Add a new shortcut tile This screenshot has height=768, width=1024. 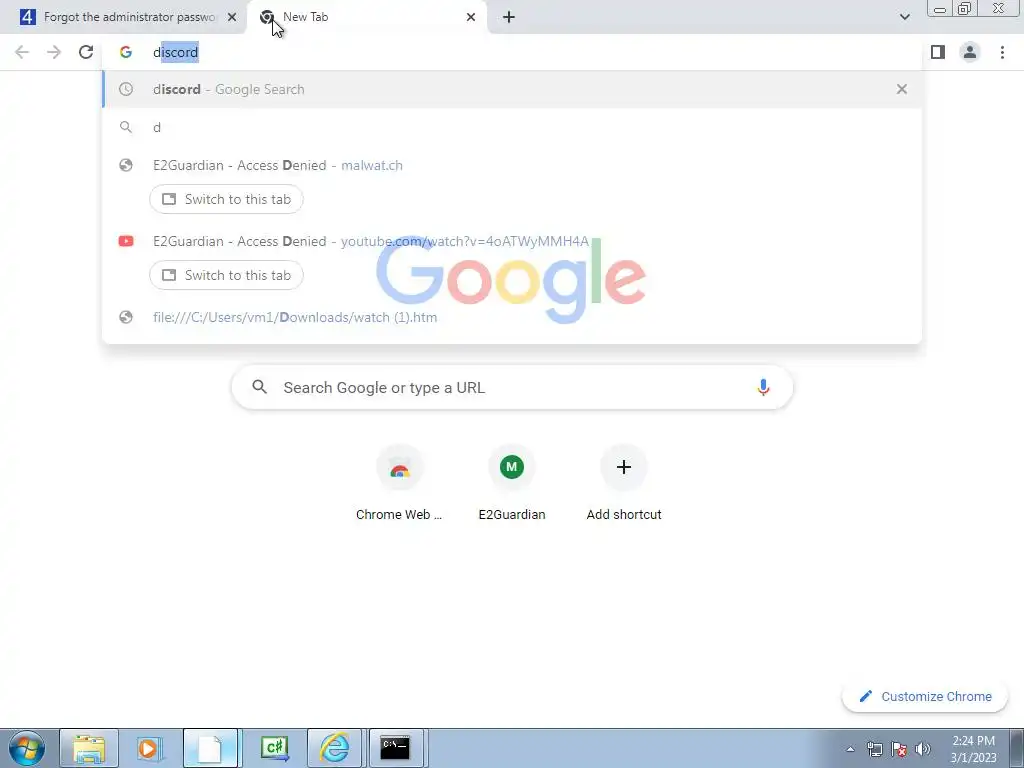coord(624,483)
